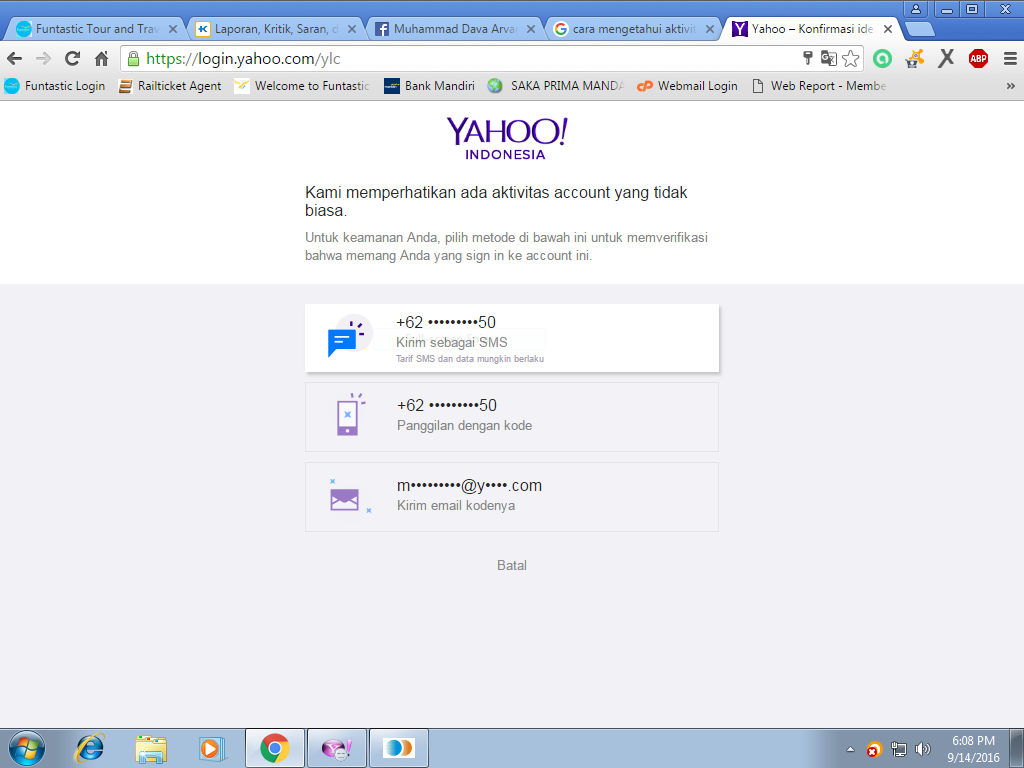
Task: Open Windows Explorer folder from taskbar
Action: click(x=151, y=748)
